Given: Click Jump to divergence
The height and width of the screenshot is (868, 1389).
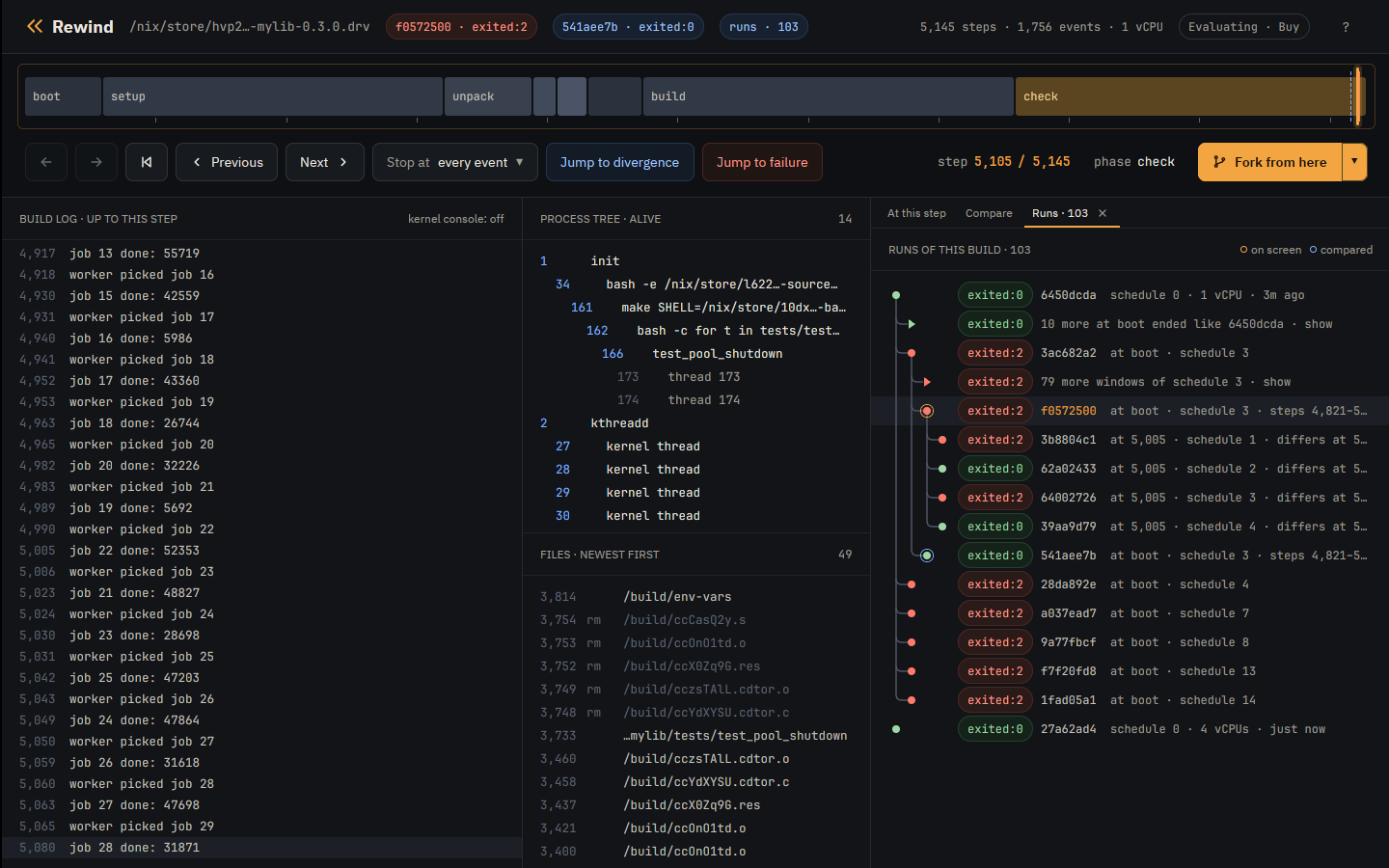Looking at the screenshot, I should pos(619,162).
